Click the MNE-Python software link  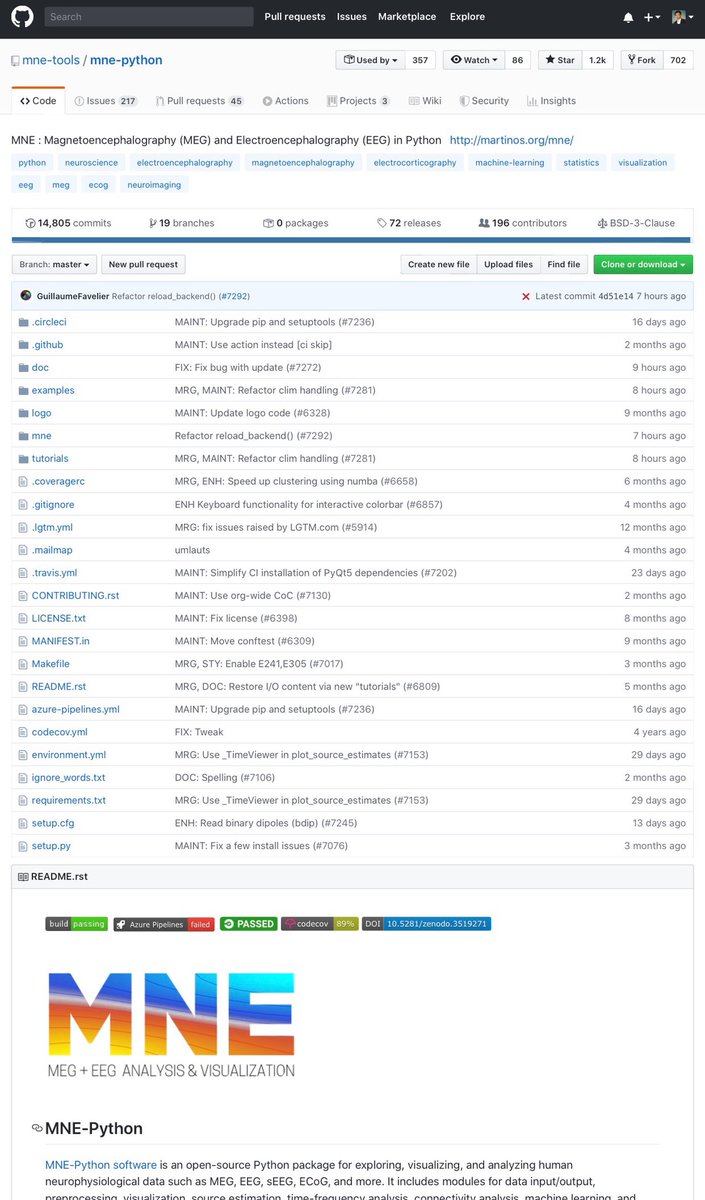(101, 1165)
